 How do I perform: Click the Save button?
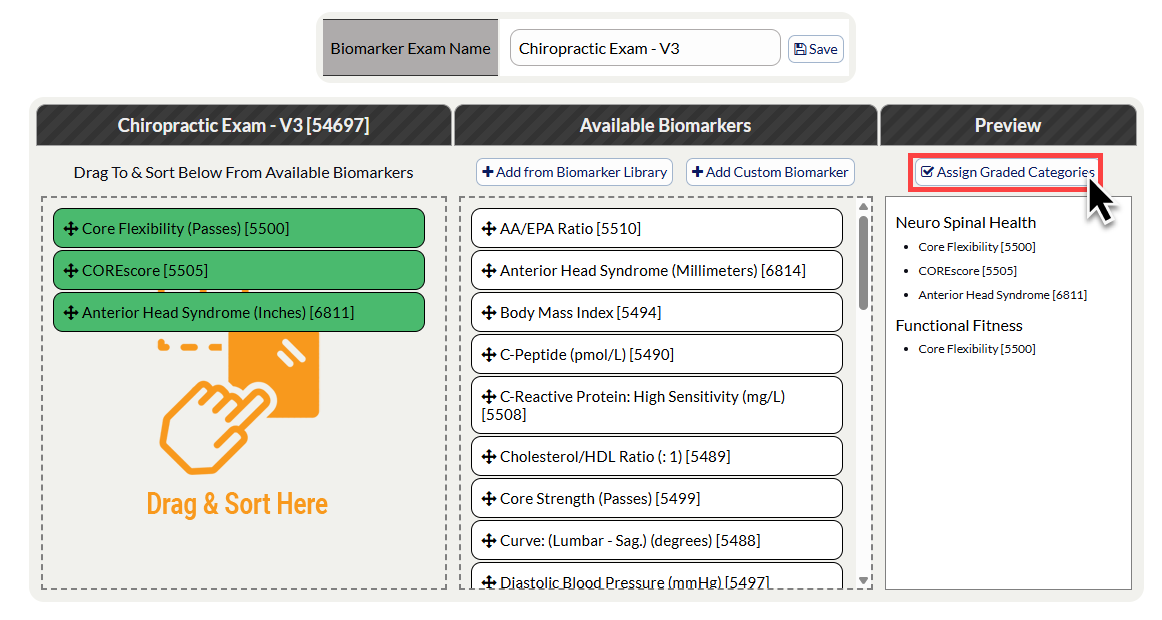(x=815, y=49)
